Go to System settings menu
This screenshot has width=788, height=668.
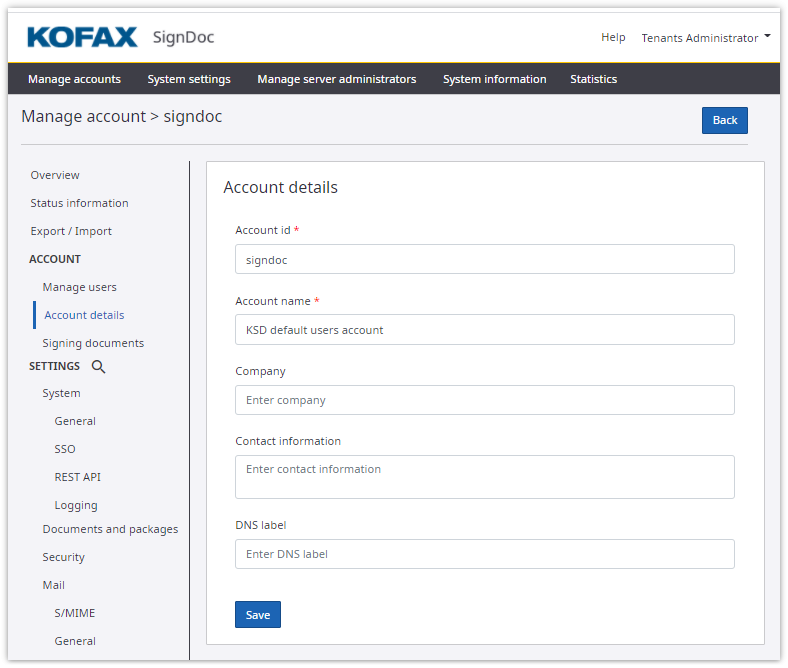click(189, 79)
